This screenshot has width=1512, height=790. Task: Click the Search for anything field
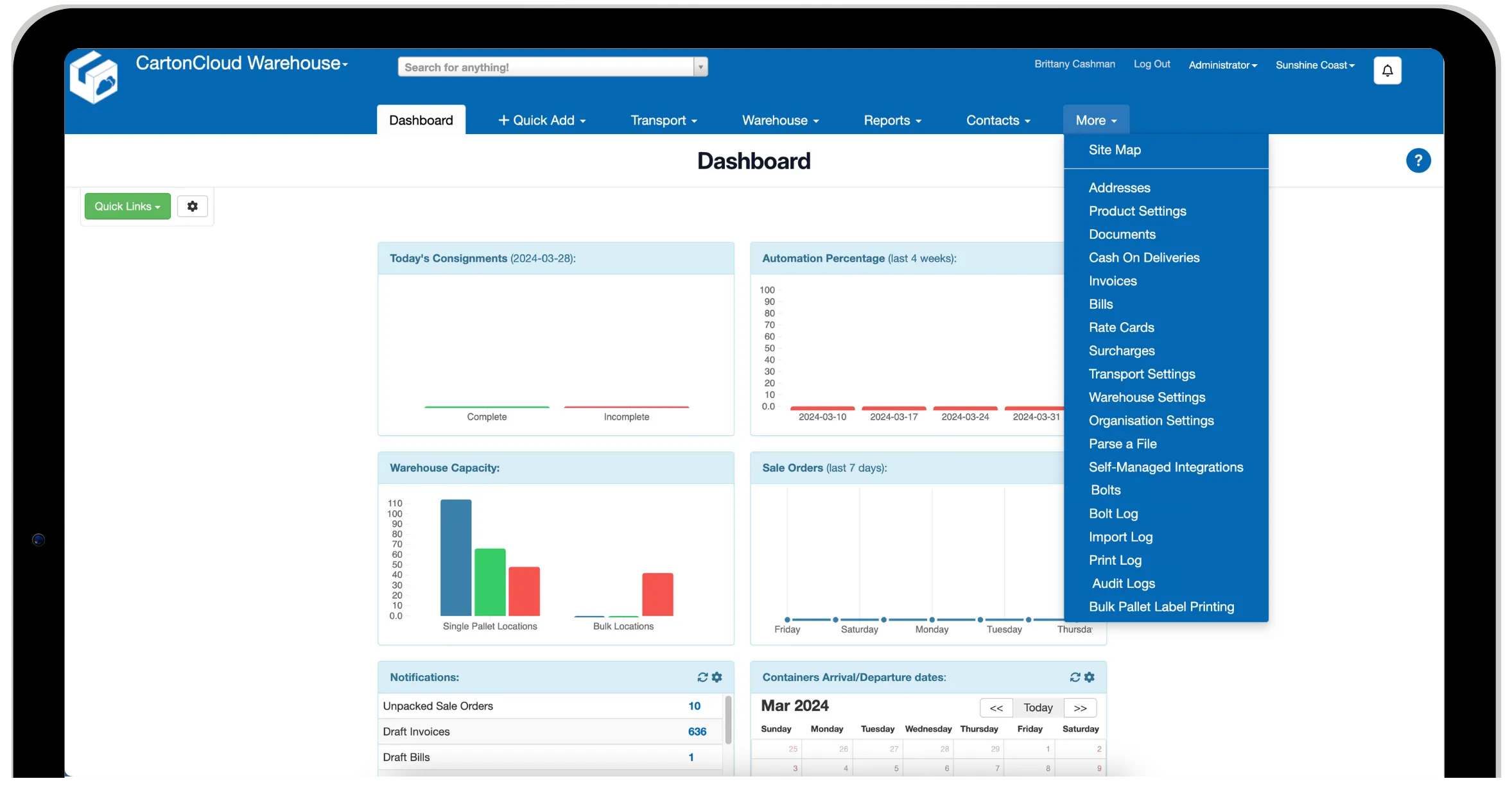546,67
